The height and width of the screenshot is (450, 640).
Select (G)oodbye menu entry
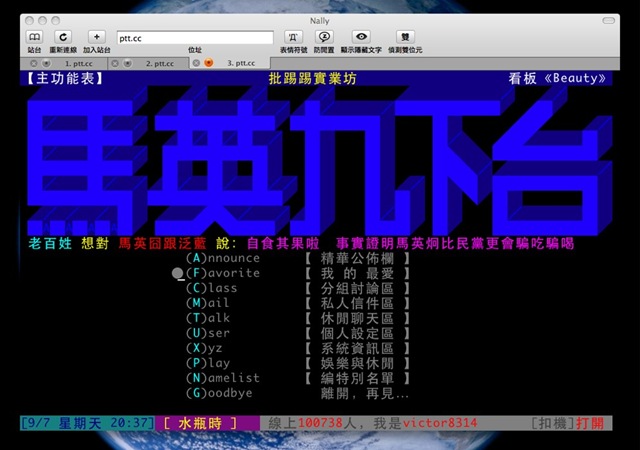point(219,393)
